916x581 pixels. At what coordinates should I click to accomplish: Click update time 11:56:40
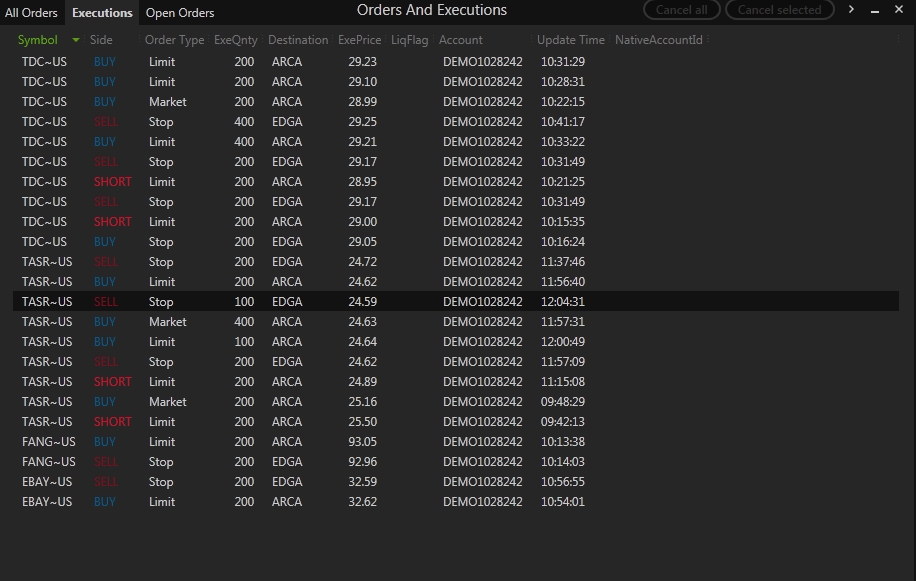point(563,281)
